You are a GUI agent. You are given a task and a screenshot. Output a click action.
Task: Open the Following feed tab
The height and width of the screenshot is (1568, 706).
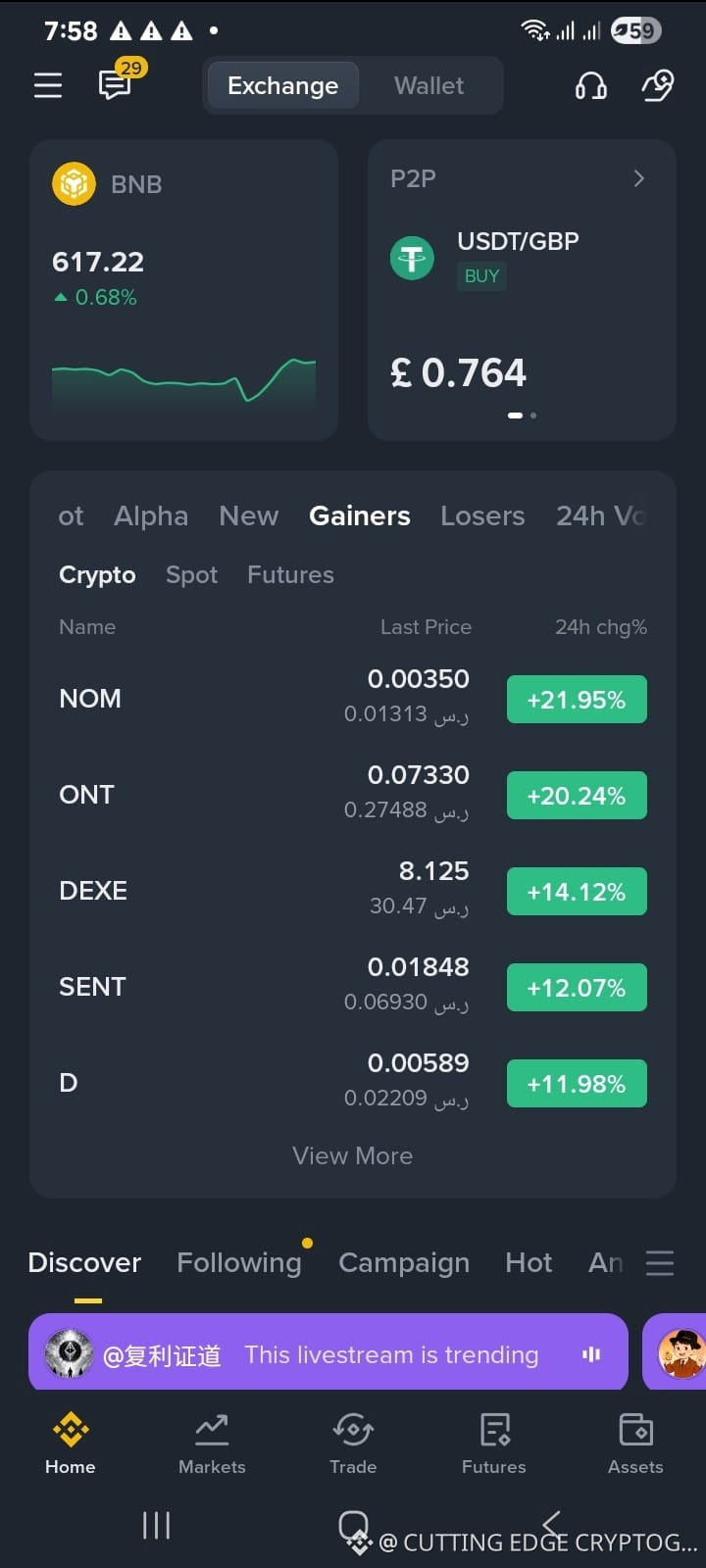tap(239, 1262)
